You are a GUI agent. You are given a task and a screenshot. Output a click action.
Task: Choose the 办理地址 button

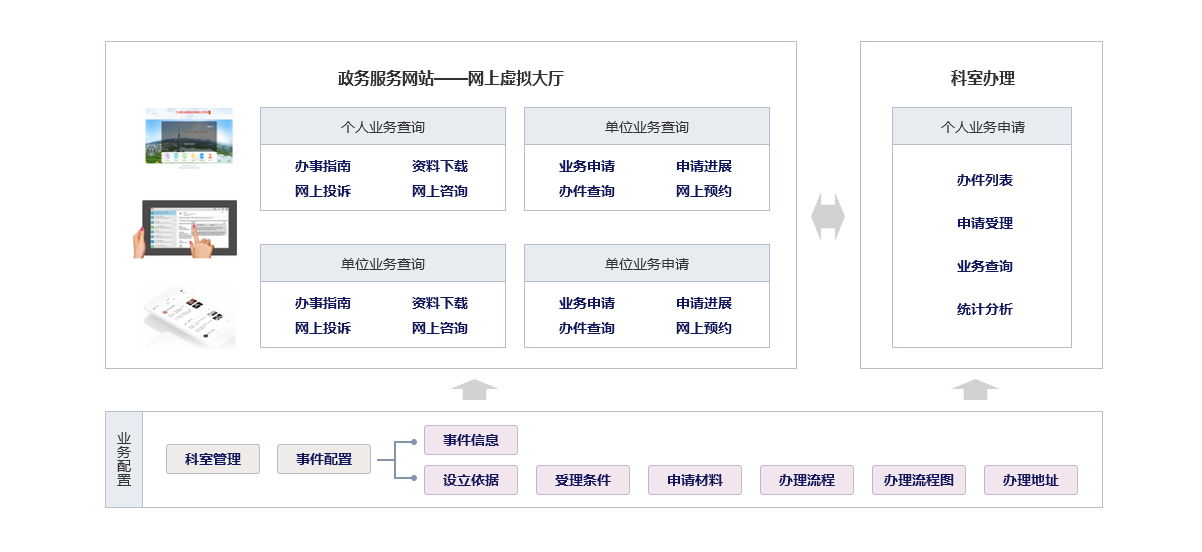click(1030, 480)
